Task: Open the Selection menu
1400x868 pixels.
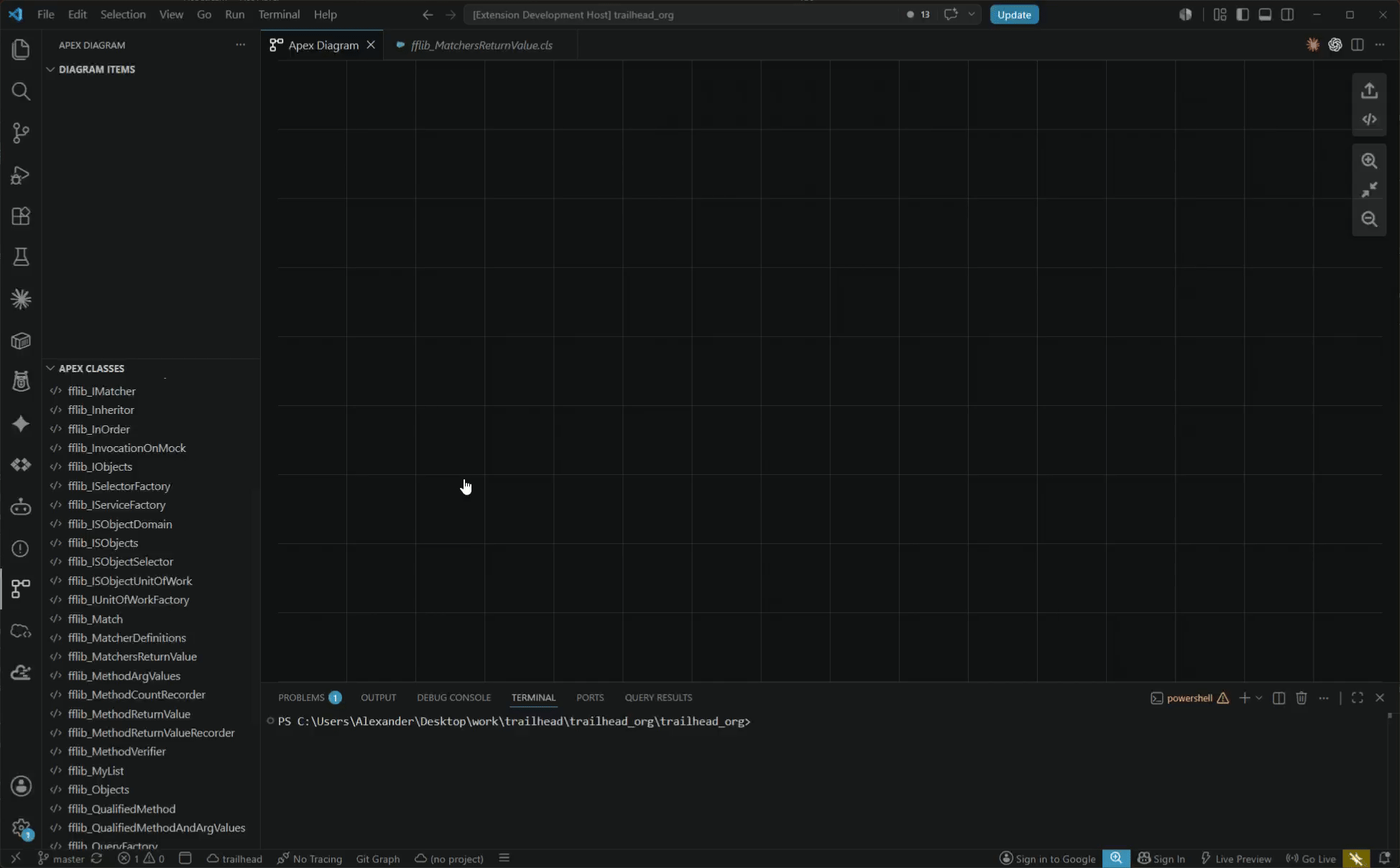Action: (x=122, y=14)
